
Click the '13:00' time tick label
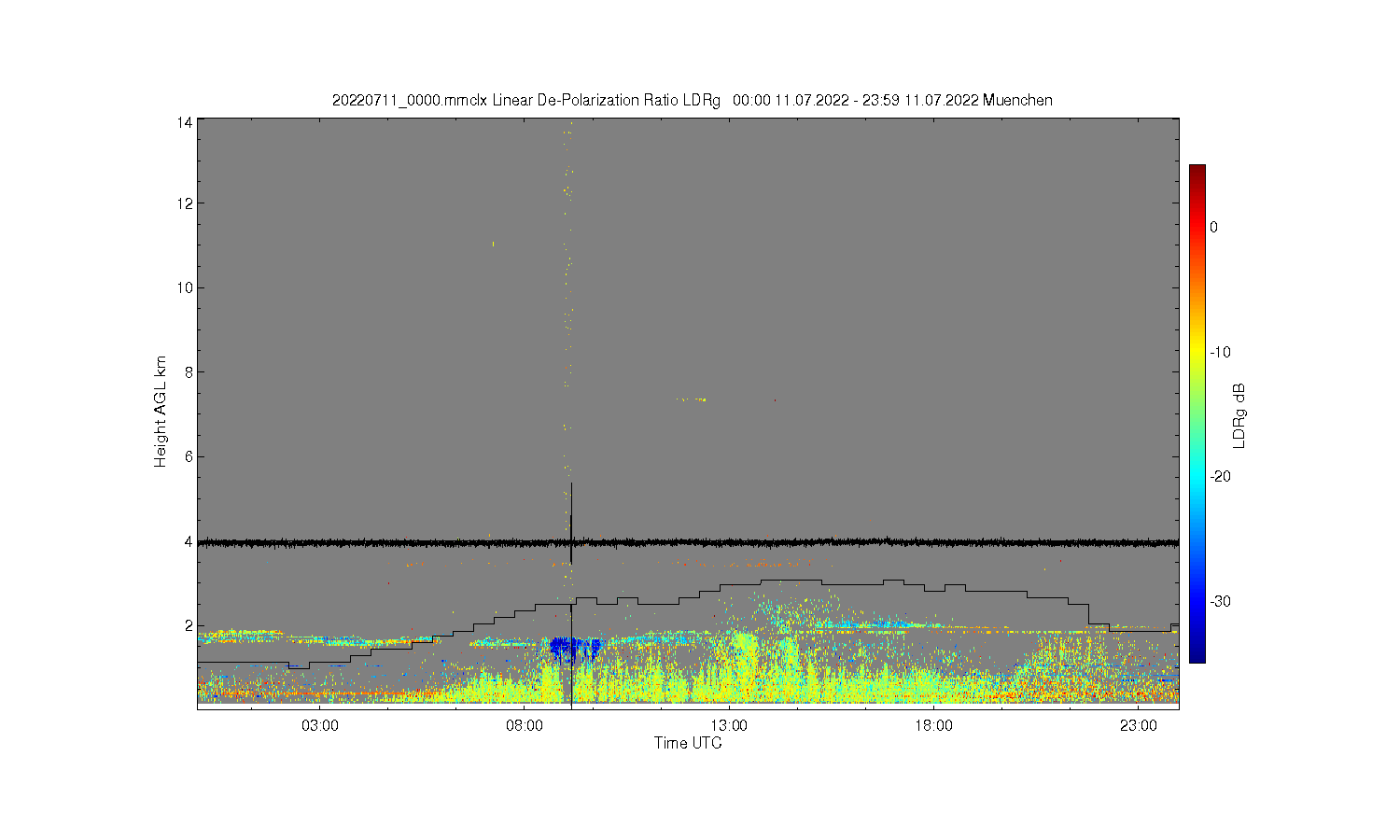coord(729,726)
